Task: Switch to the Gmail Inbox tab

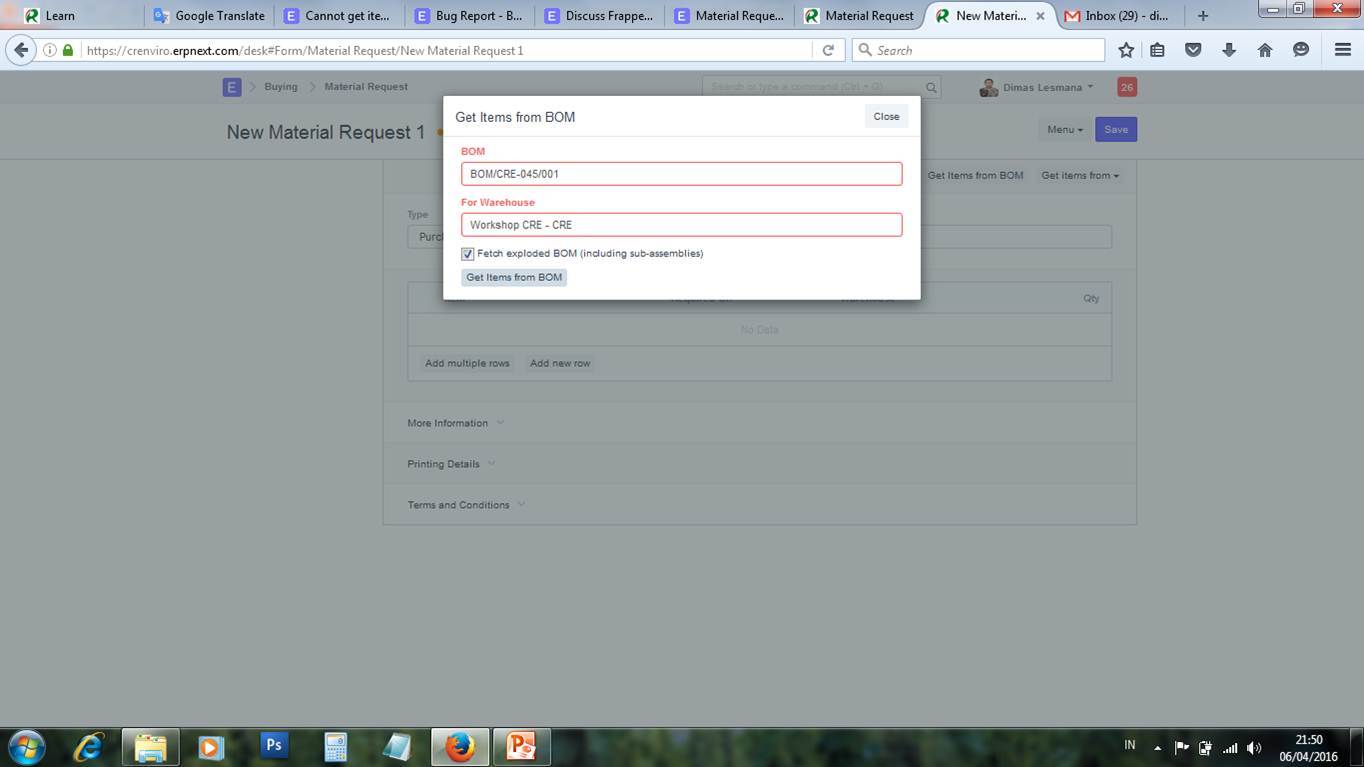Action: [1120, 16]
